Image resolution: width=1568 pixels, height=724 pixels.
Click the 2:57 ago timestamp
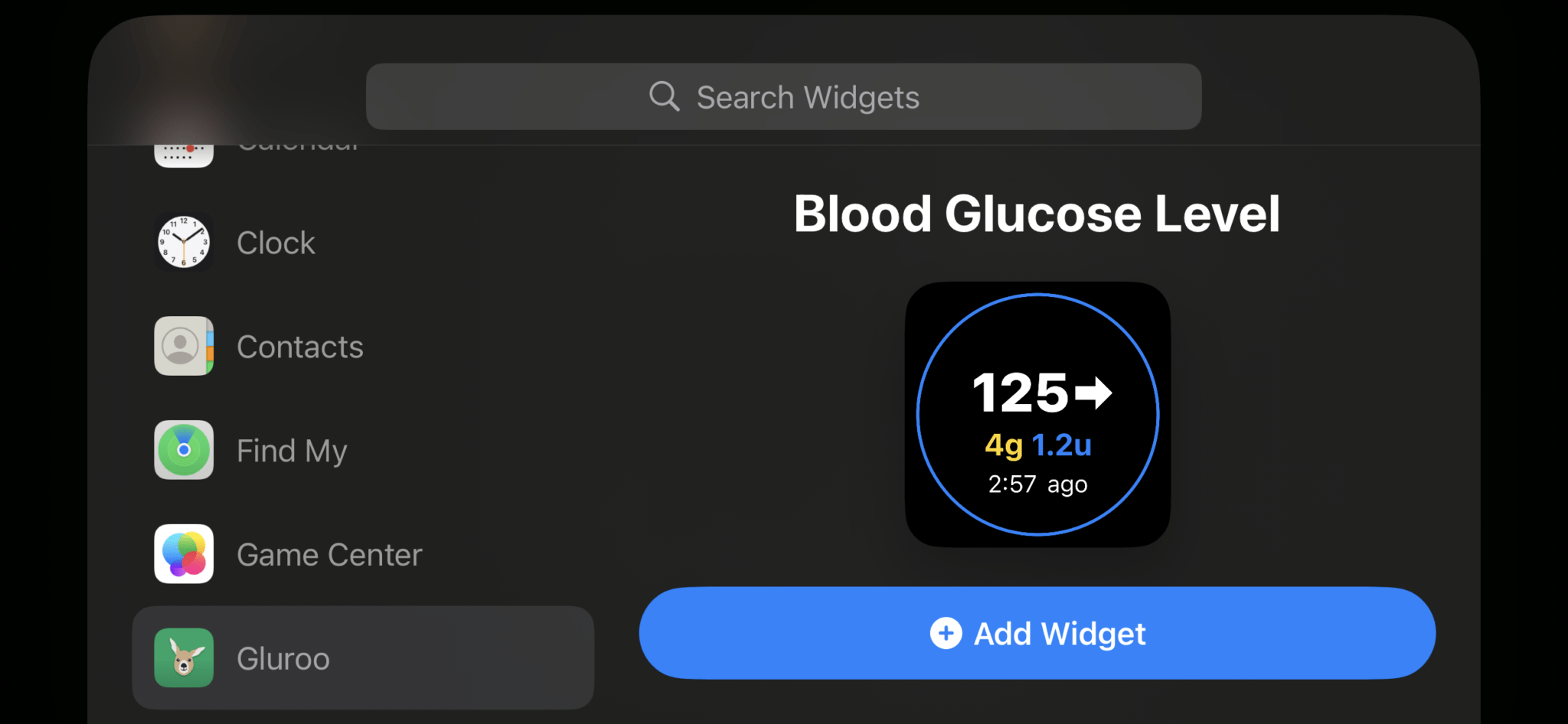pos(1037,484)
